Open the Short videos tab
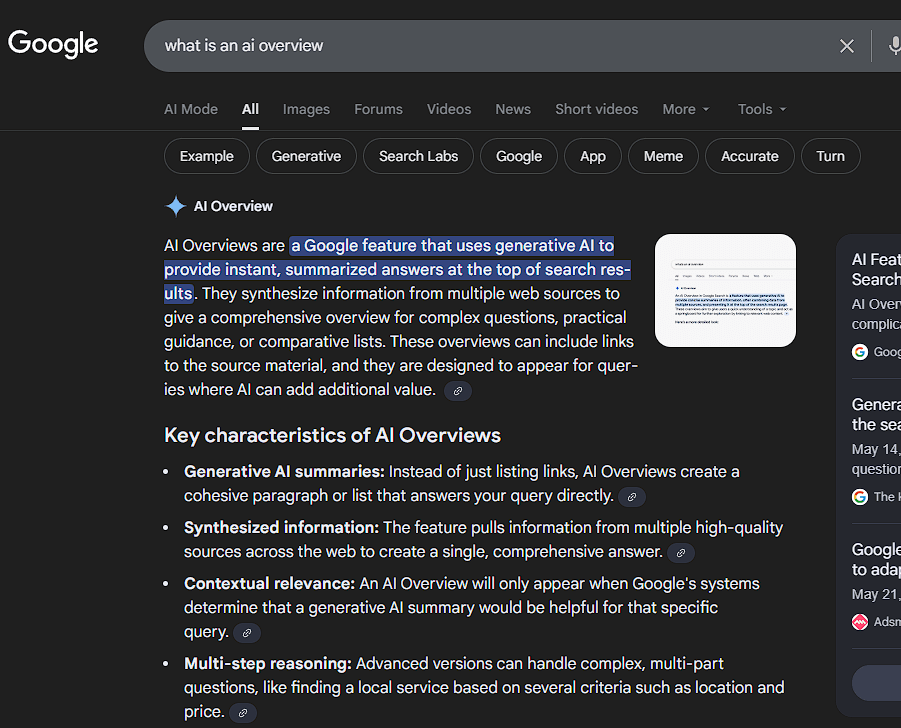 pos(596,109)
